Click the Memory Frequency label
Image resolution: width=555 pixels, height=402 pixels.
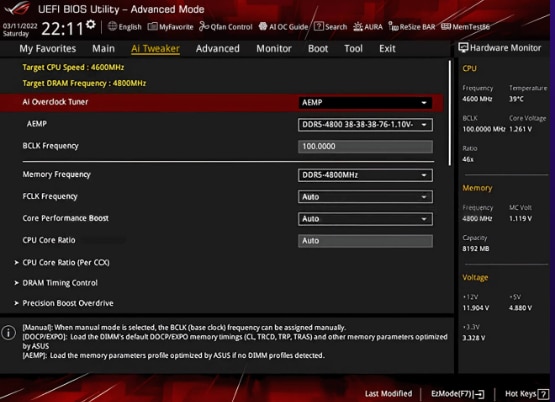pos(57,174)
